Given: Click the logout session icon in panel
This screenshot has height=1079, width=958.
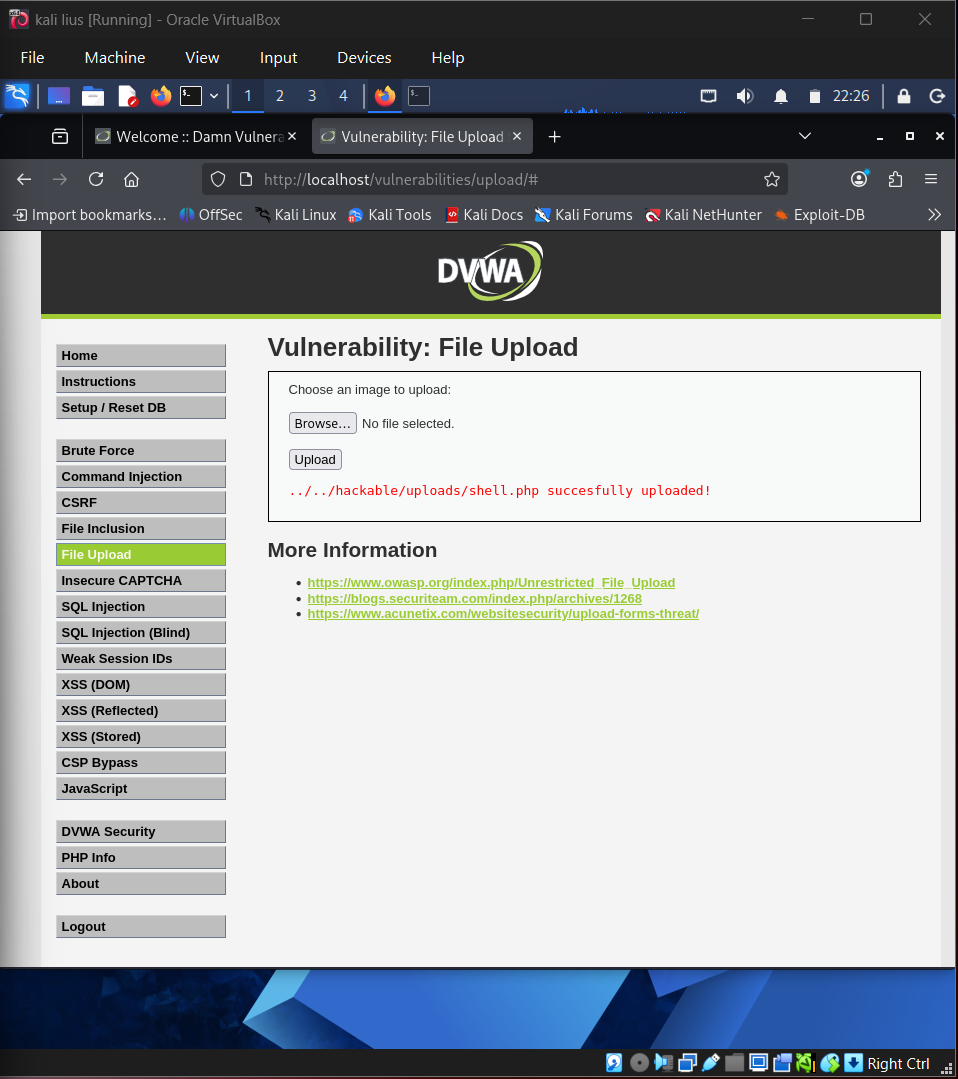Looking at the screenshot, I should point(937,96).
